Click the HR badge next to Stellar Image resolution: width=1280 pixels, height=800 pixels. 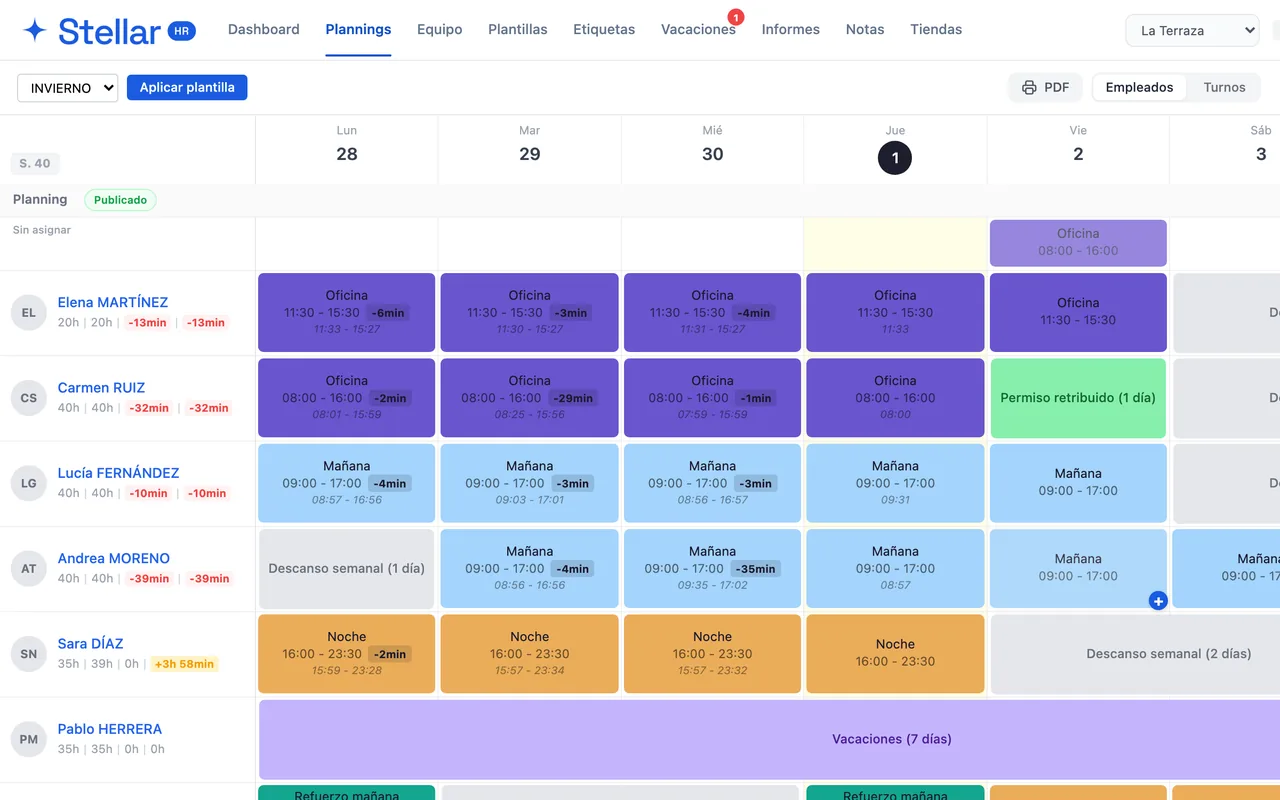click(181, 31)
